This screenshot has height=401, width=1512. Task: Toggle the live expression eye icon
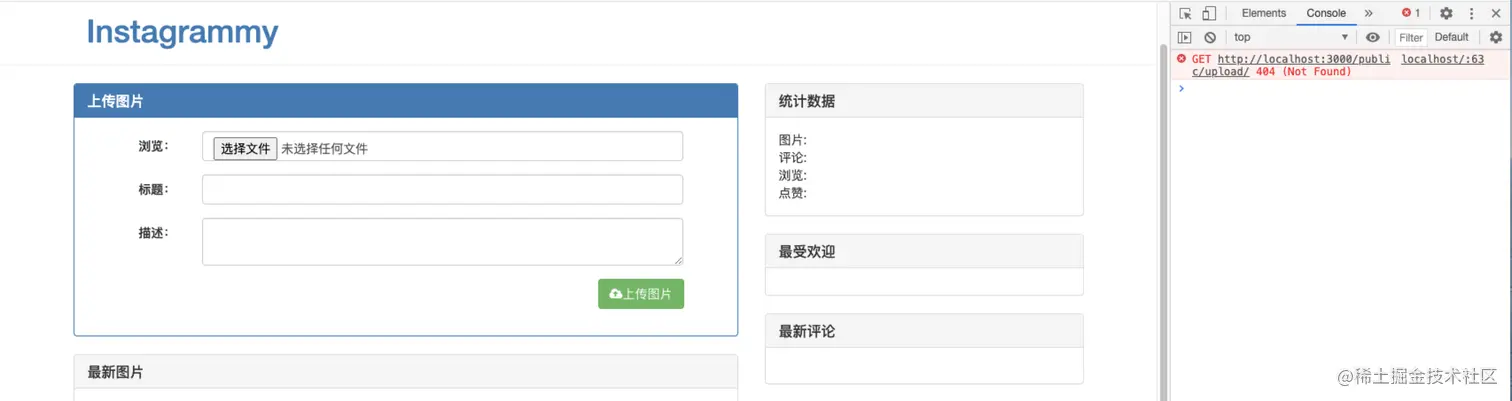pos(1373,37)
